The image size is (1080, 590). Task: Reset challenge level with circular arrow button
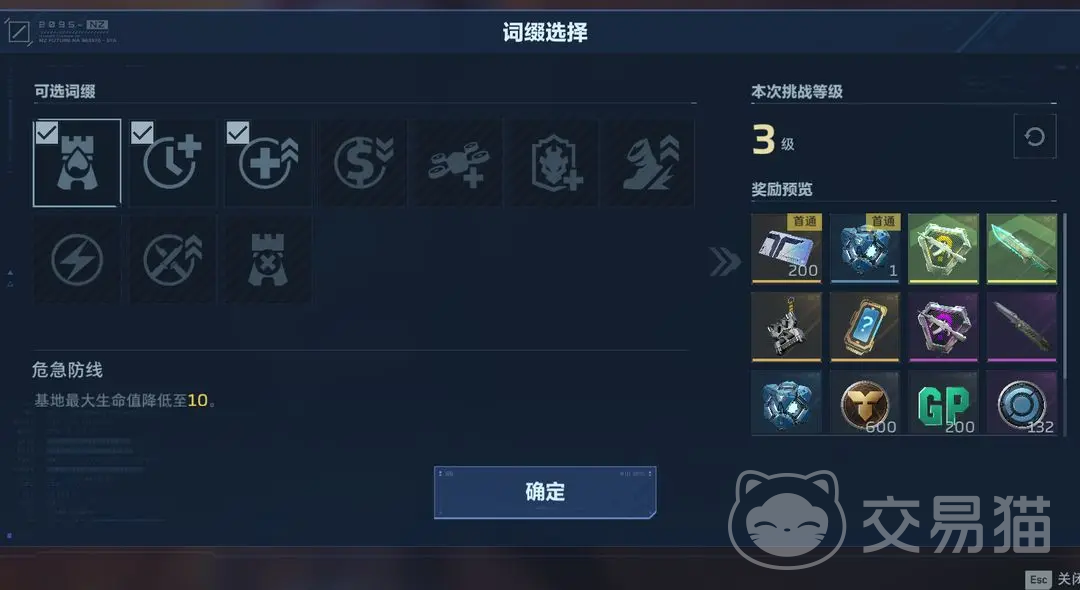[x=1035, y=136]
